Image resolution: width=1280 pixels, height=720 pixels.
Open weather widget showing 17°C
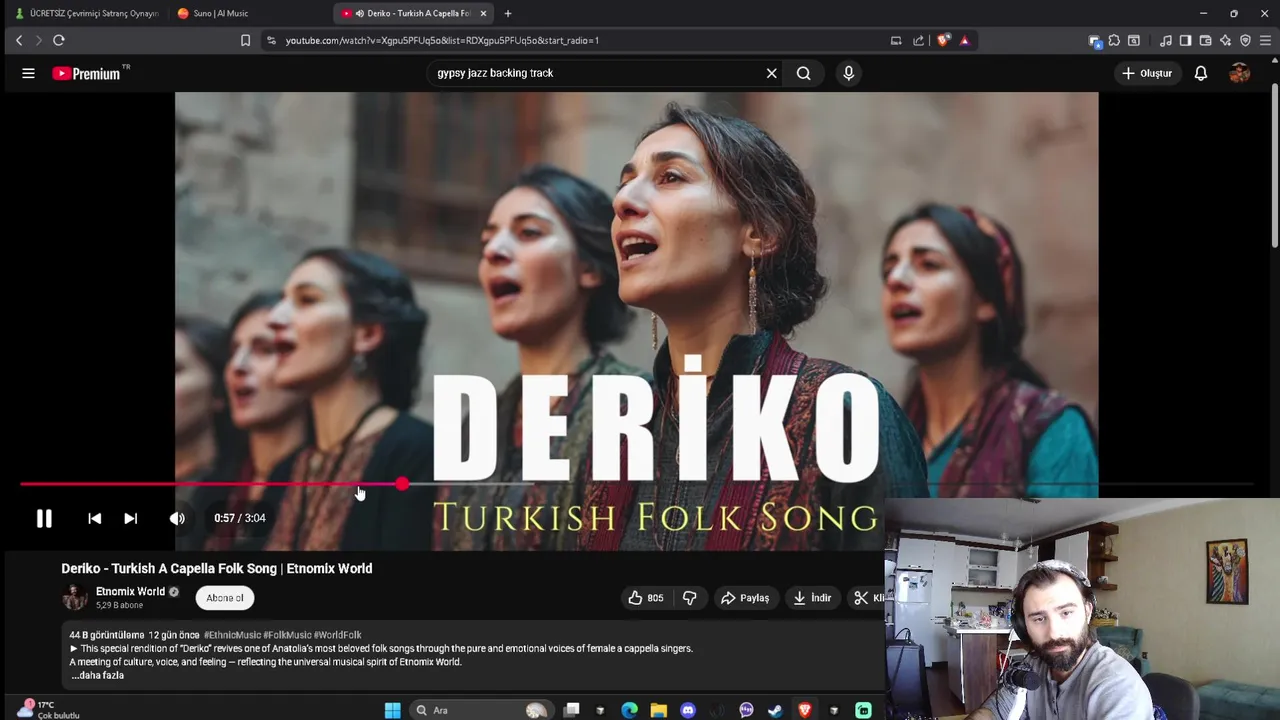48,709
